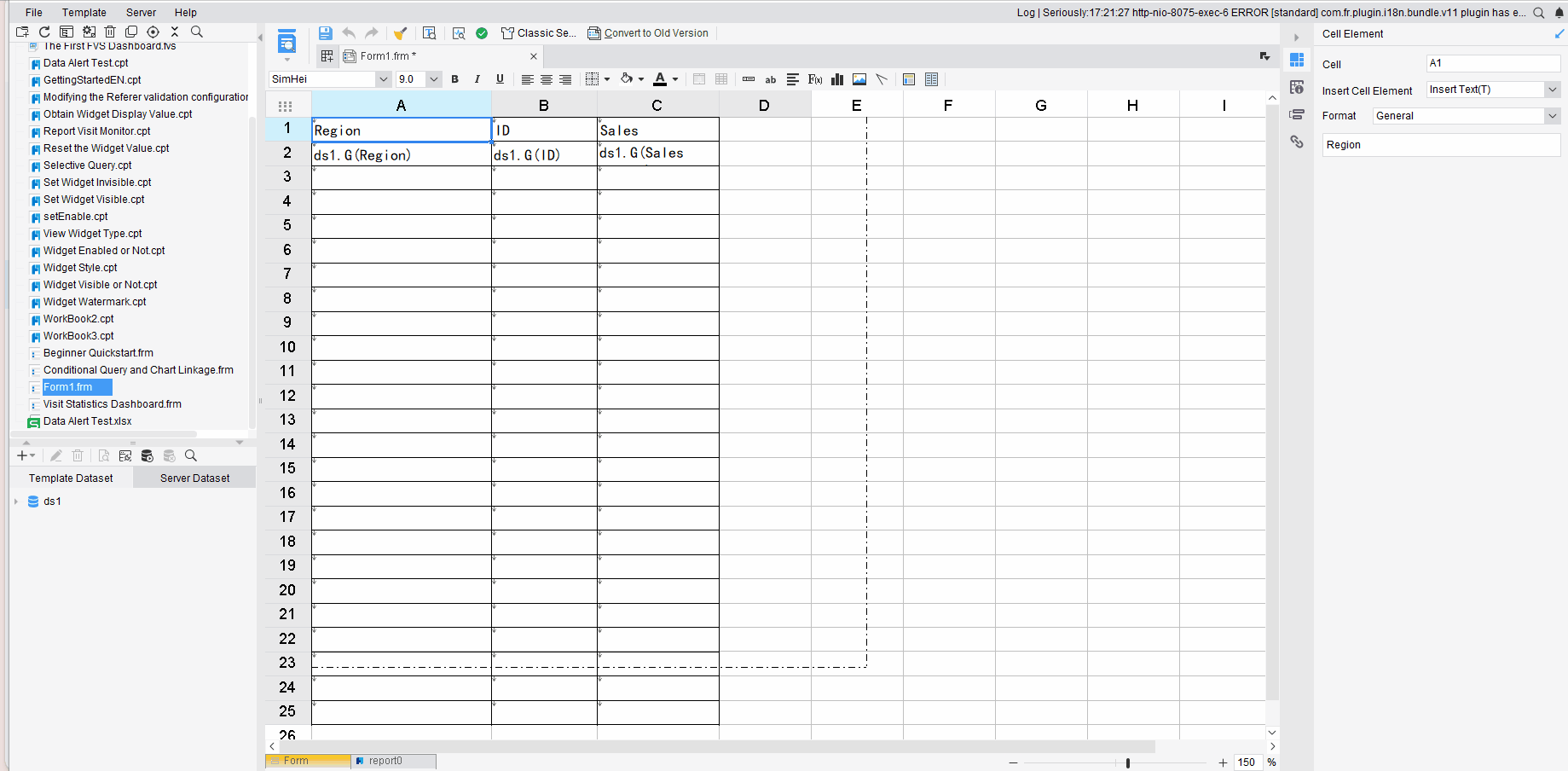Screen dimensions: 1568x771
Task: Switch to the Server Dataset tab
Action: (195, 478)
